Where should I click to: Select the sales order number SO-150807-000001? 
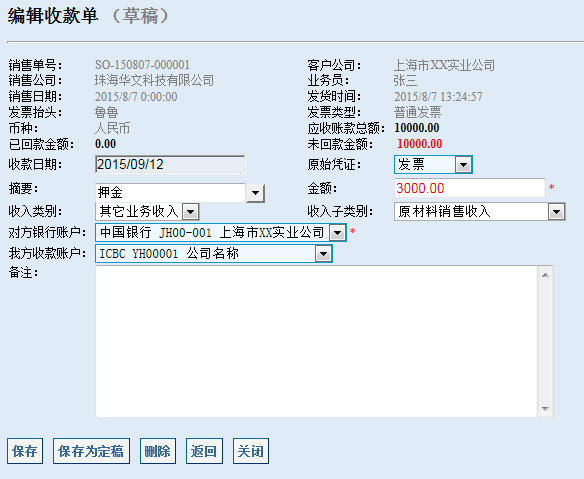[142, 65]
